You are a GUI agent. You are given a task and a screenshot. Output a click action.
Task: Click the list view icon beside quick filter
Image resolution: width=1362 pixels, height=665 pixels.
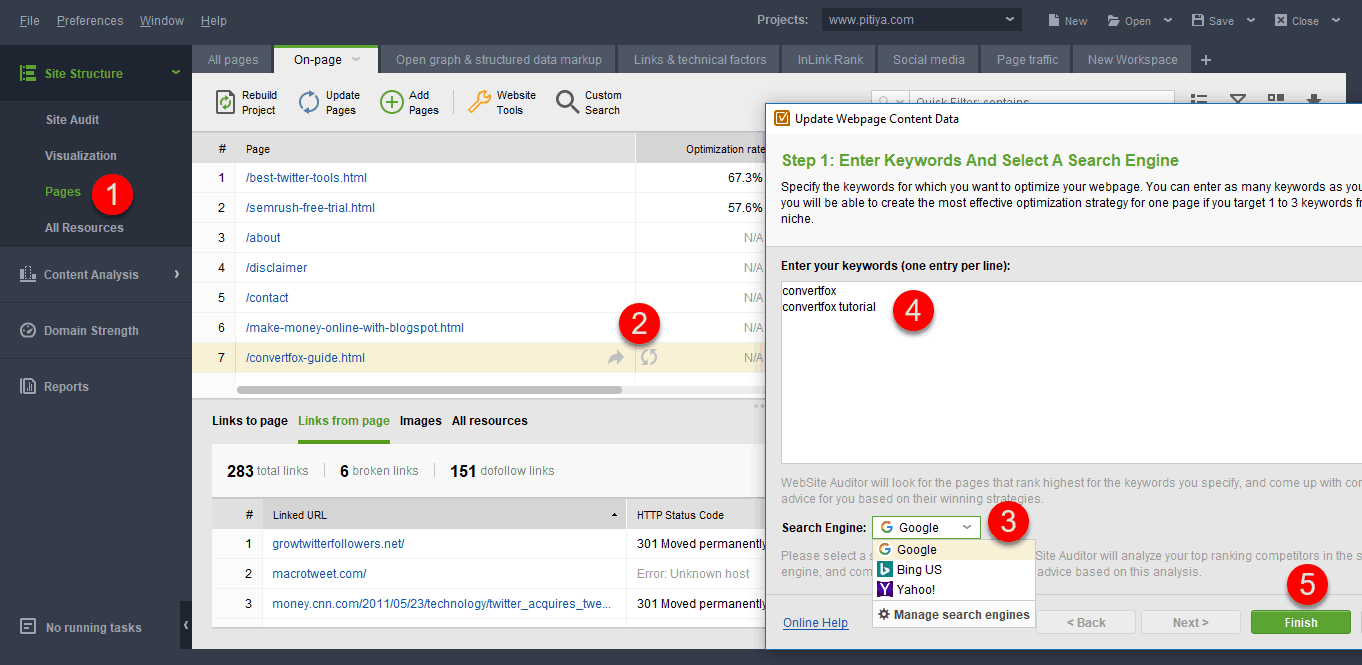click(x=1199, y=100)
